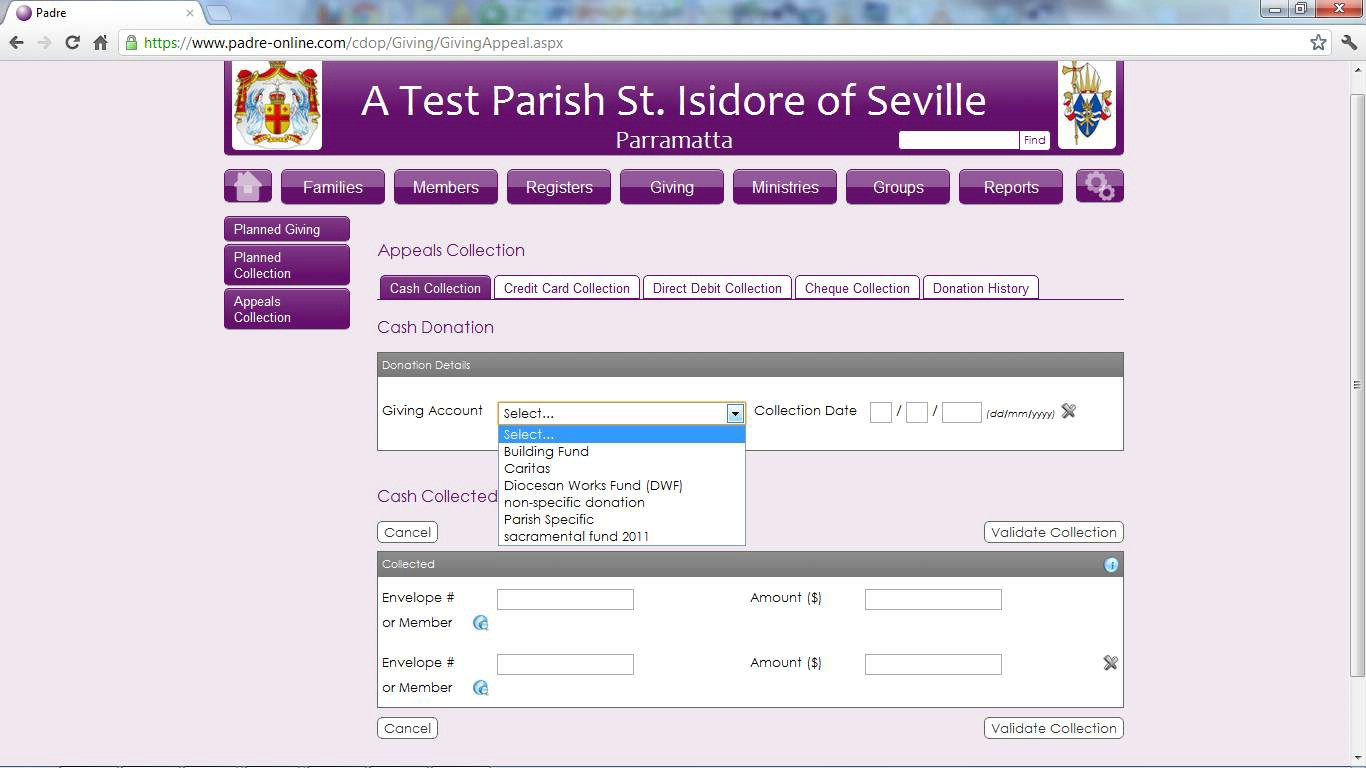
Task: Switch to Direct Debit Collection tab
Action: pos(717,288)
